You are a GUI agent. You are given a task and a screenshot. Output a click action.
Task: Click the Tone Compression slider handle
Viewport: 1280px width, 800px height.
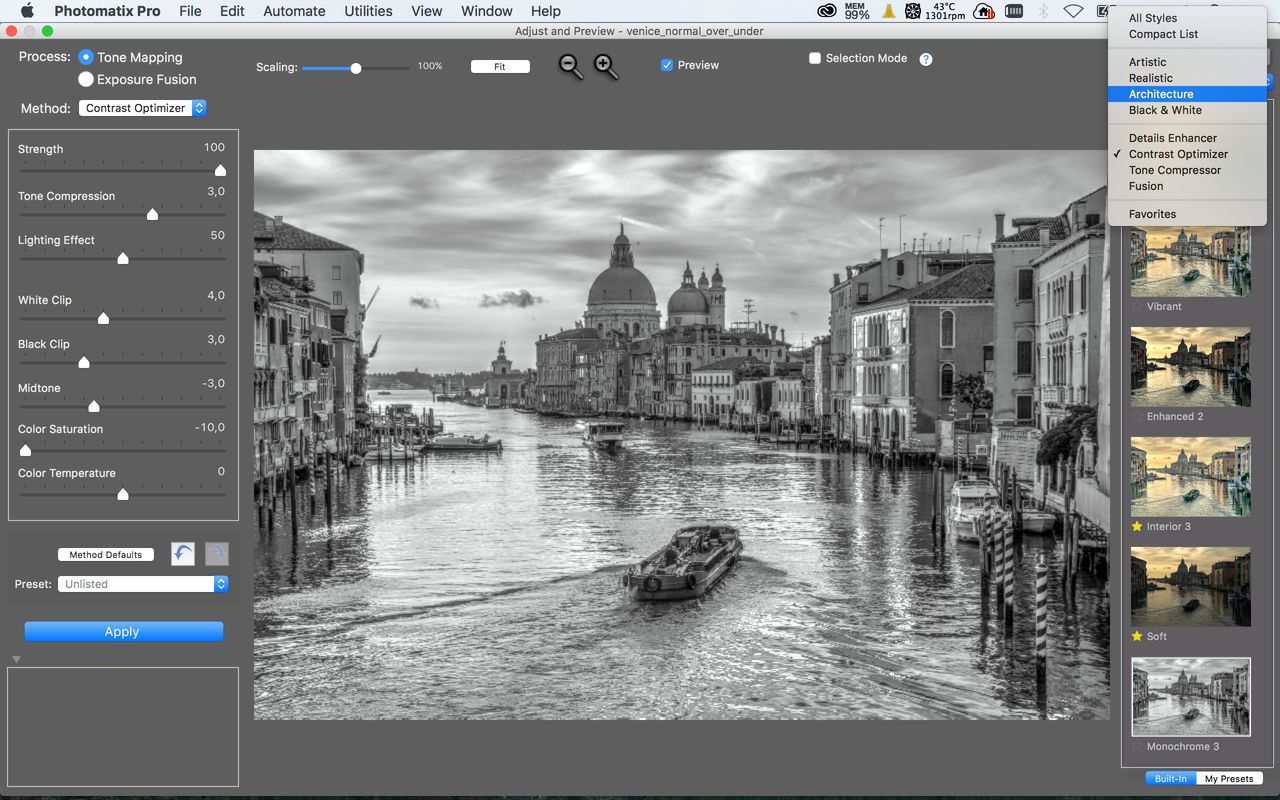(x=153, y=214)
